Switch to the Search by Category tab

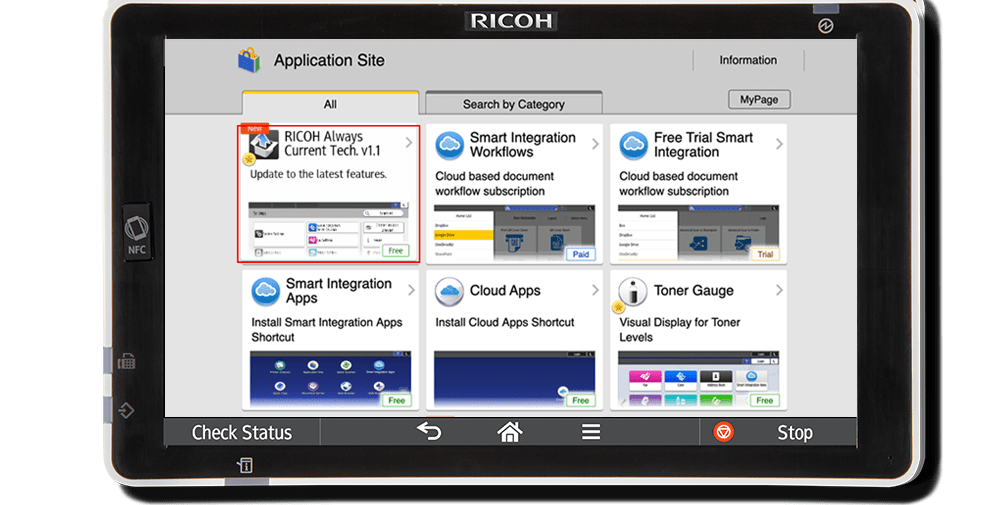[x=514, y=104]
